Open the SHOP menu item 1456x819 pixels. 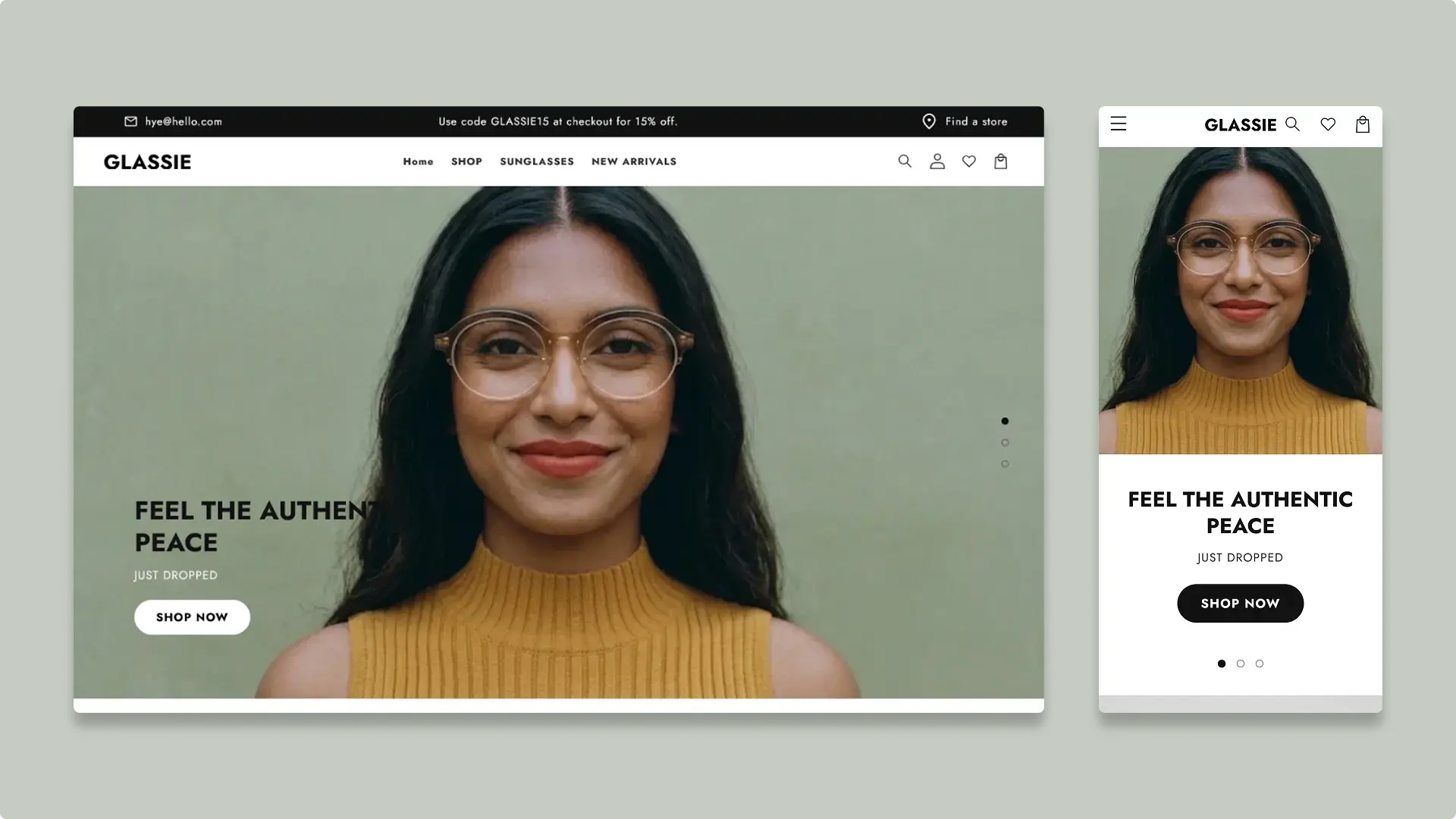(x=466, y=162)
